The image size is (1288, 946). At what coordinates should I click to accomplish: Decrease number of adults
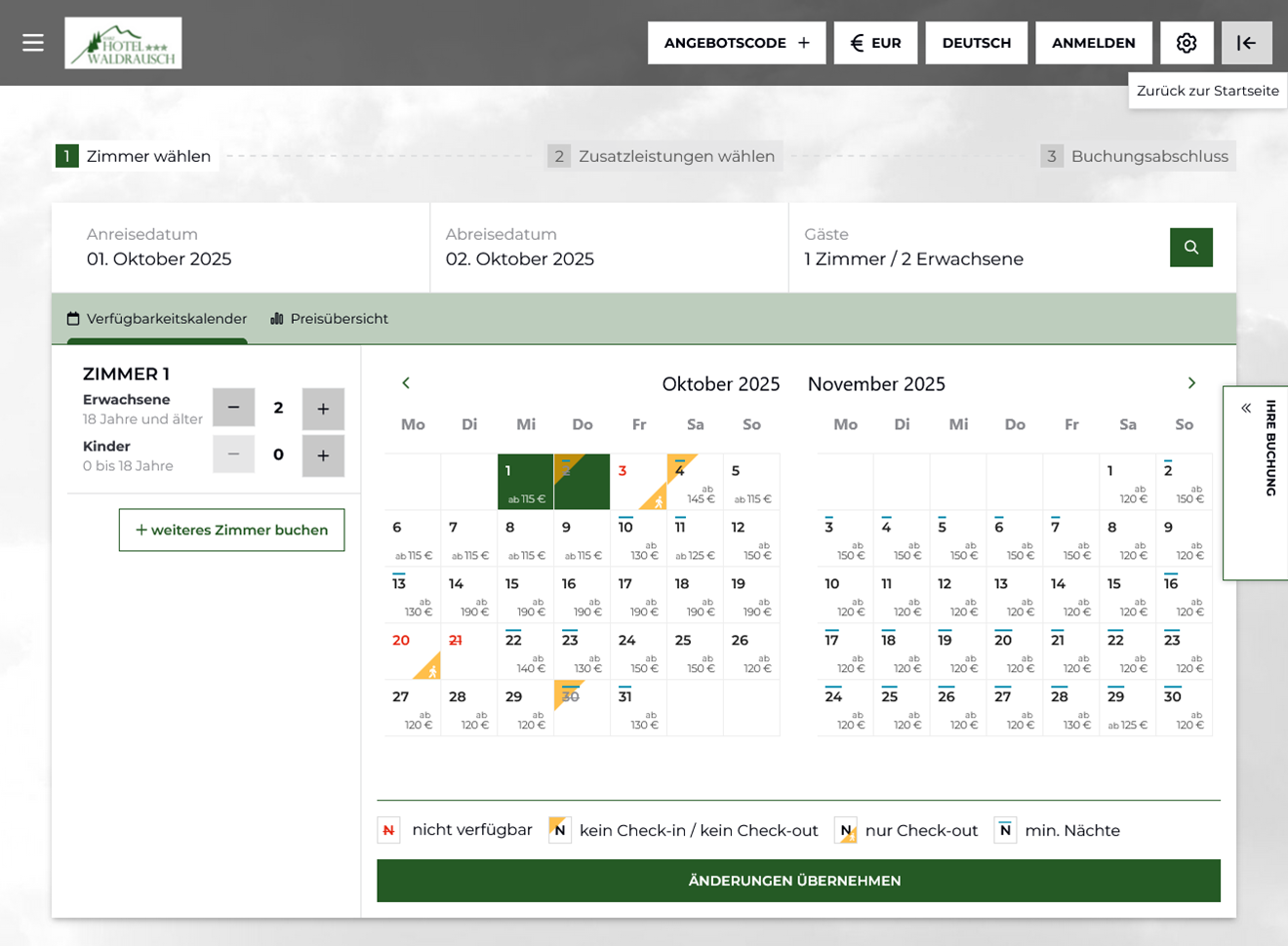pyautogui.click(x=233, y=409)
